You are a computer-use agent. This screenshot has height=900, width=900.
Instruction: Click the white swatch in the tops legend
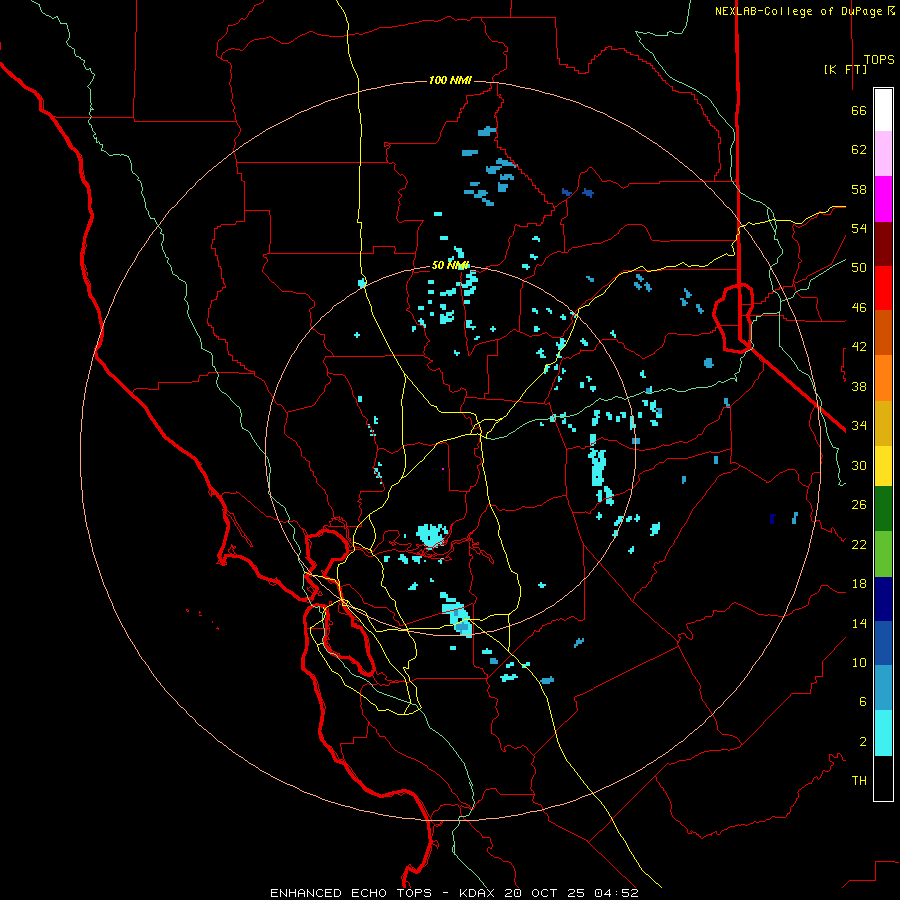pos(883,110)
